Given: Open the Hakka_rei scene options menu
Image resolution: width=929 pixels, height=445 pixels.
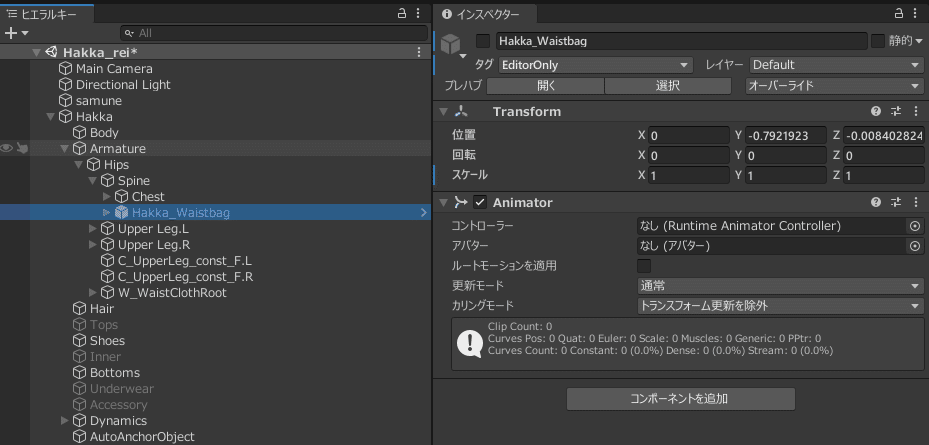Looking at the screenshot, I should [419, 52].
